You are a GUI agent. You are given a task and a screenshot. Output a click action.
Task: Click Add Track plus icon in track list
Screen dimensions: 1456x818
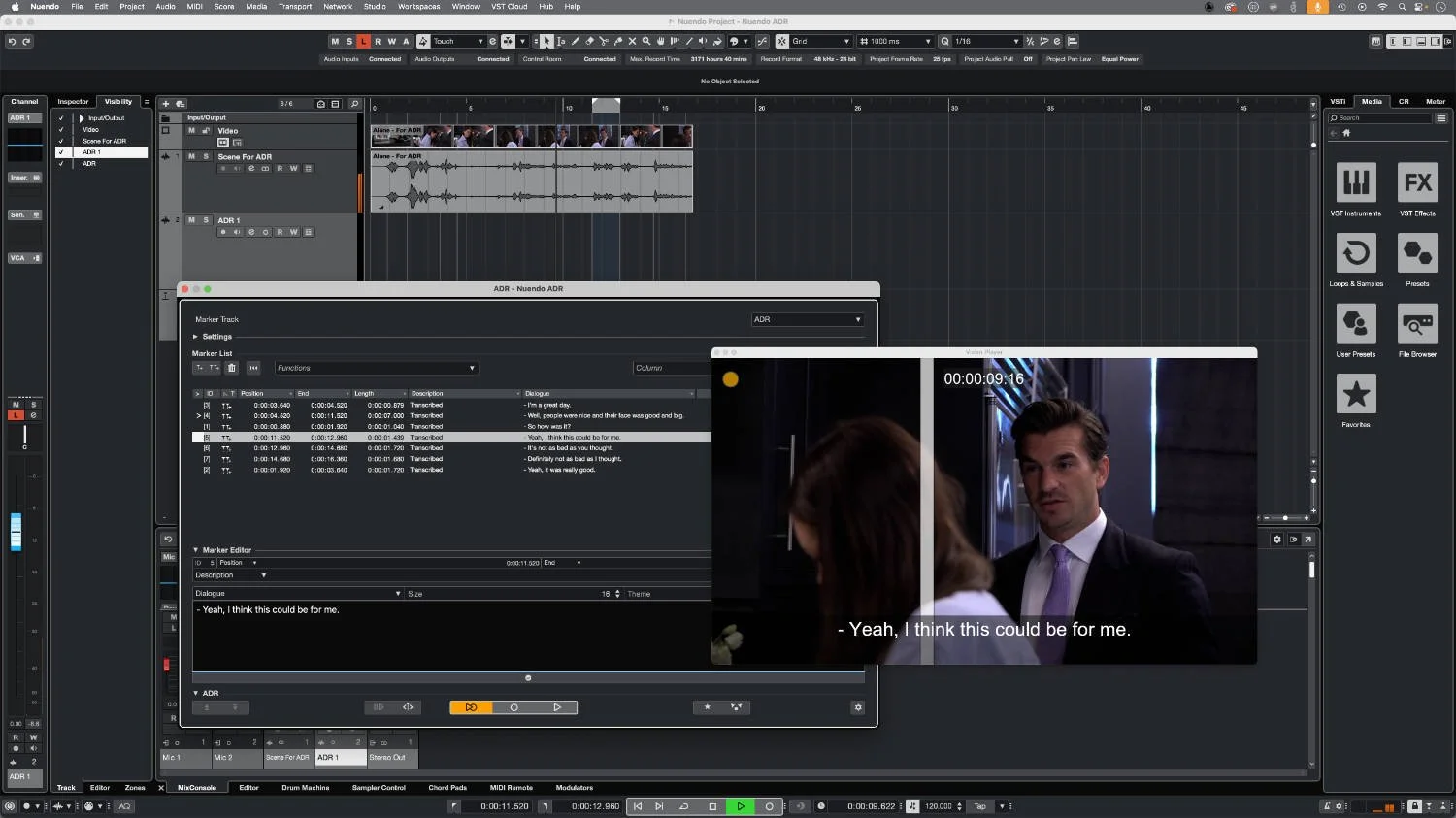(166, 104)
